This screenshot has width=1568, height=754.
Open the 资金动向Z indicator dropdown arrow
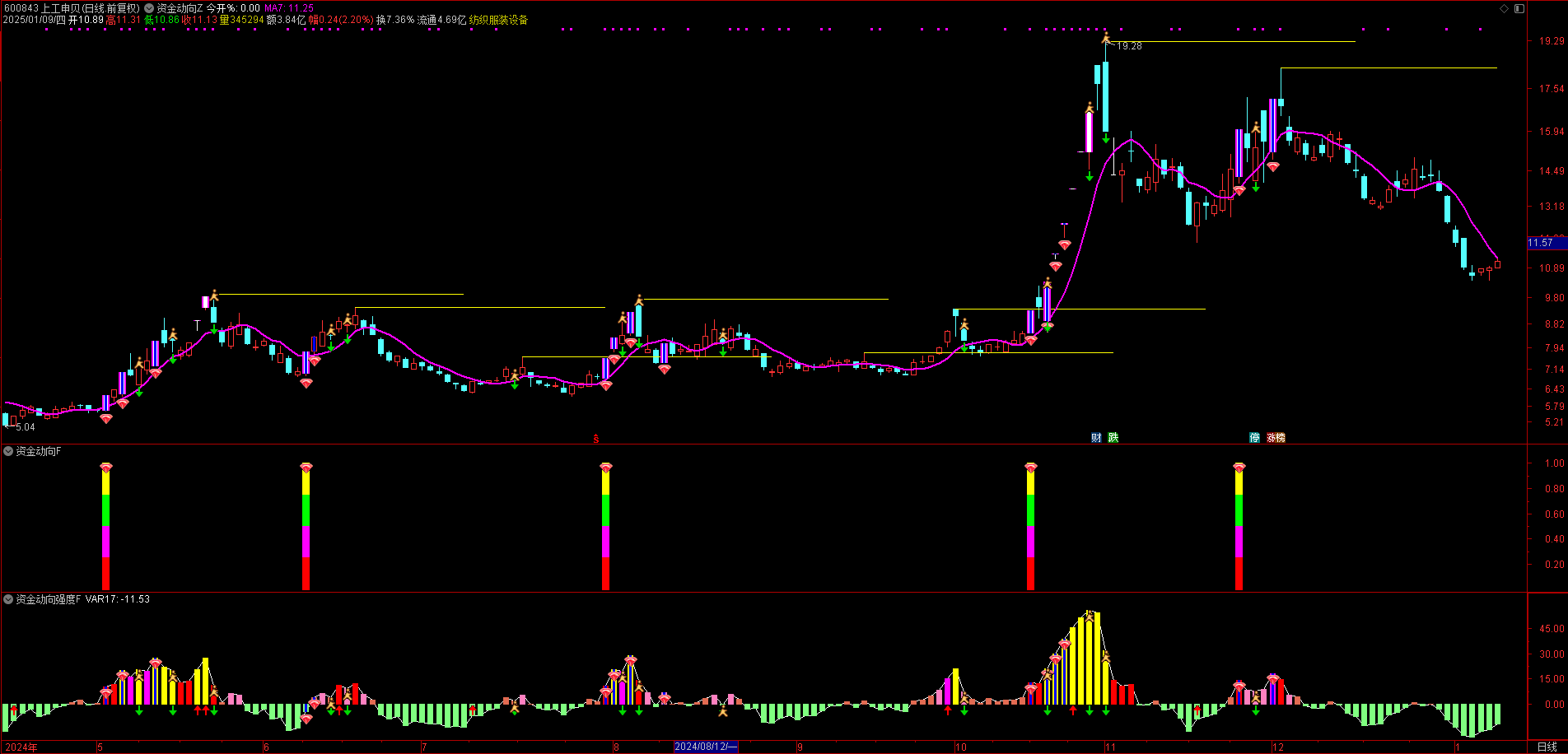[x=149, y=8]
